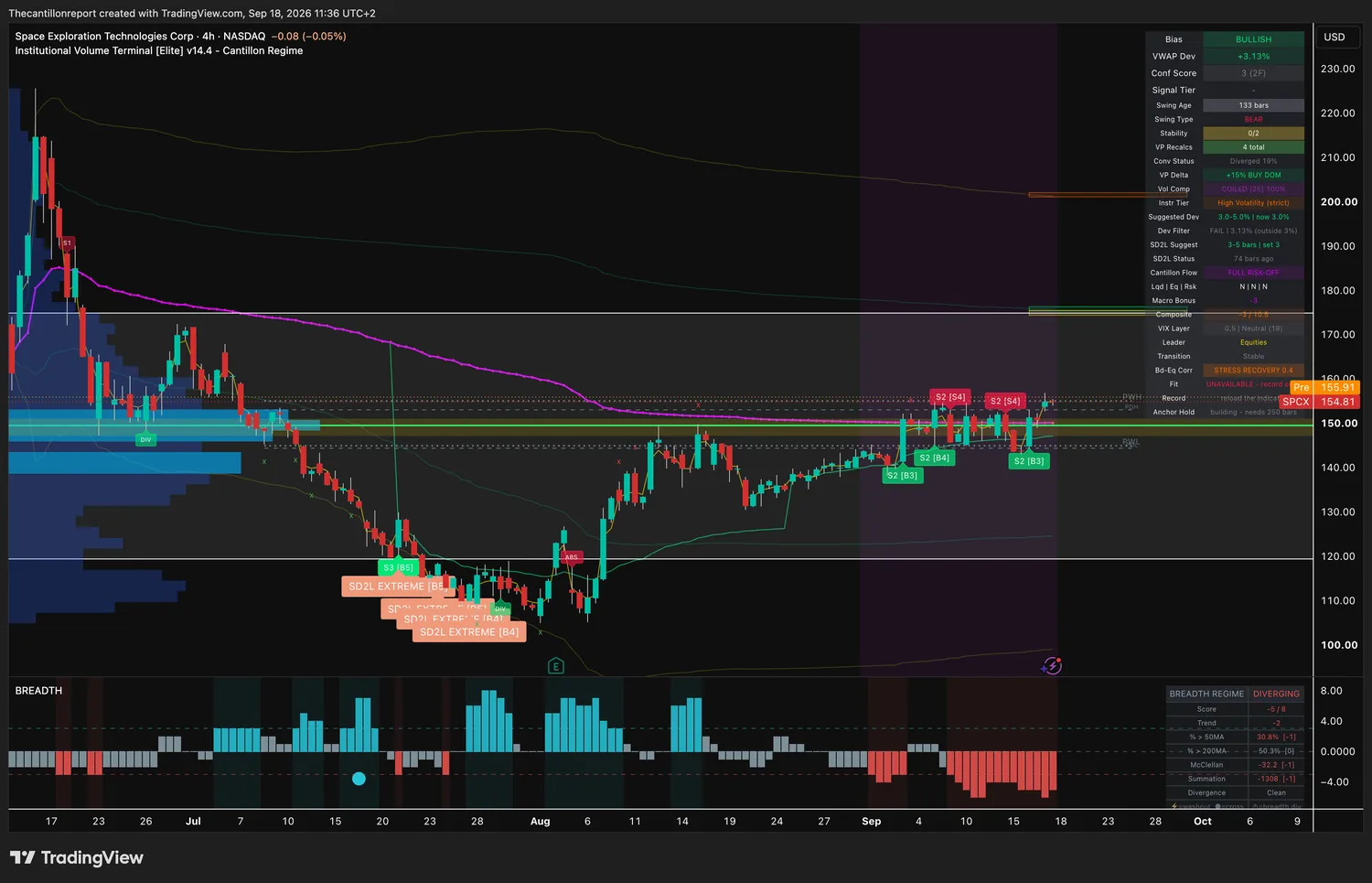Click the DIVERGING breadth regime cell
Viewport: 1372px width, 883px height.
1276,694
